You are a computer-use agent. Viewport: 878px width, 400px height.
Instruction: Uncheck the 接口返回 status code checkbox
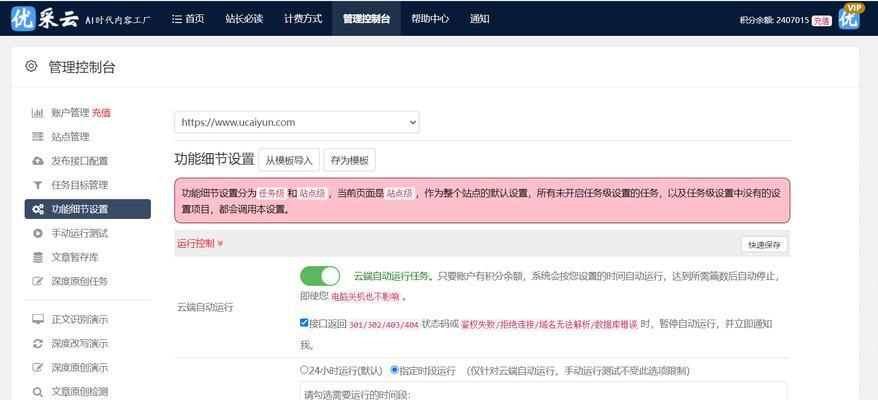point(304,323)
